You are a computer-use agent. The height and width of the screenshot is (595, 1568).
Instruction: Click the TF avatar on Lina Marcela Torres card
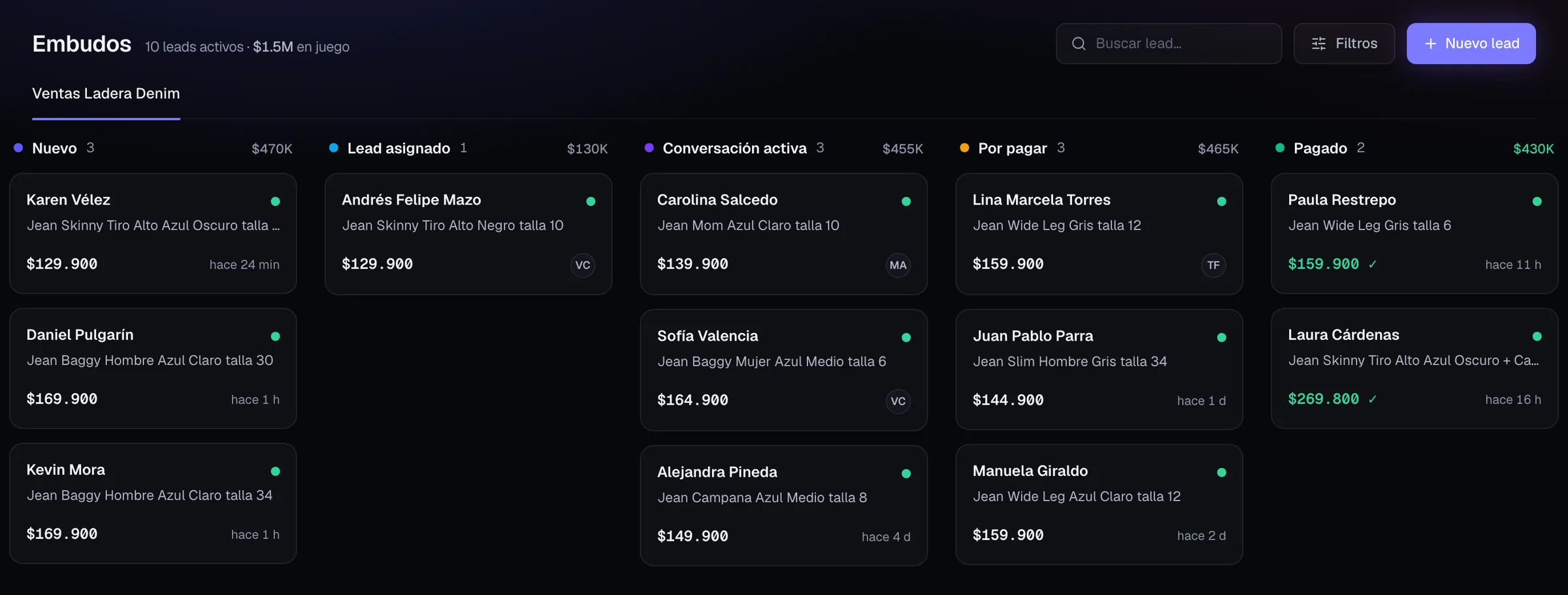coord(1213,265)
